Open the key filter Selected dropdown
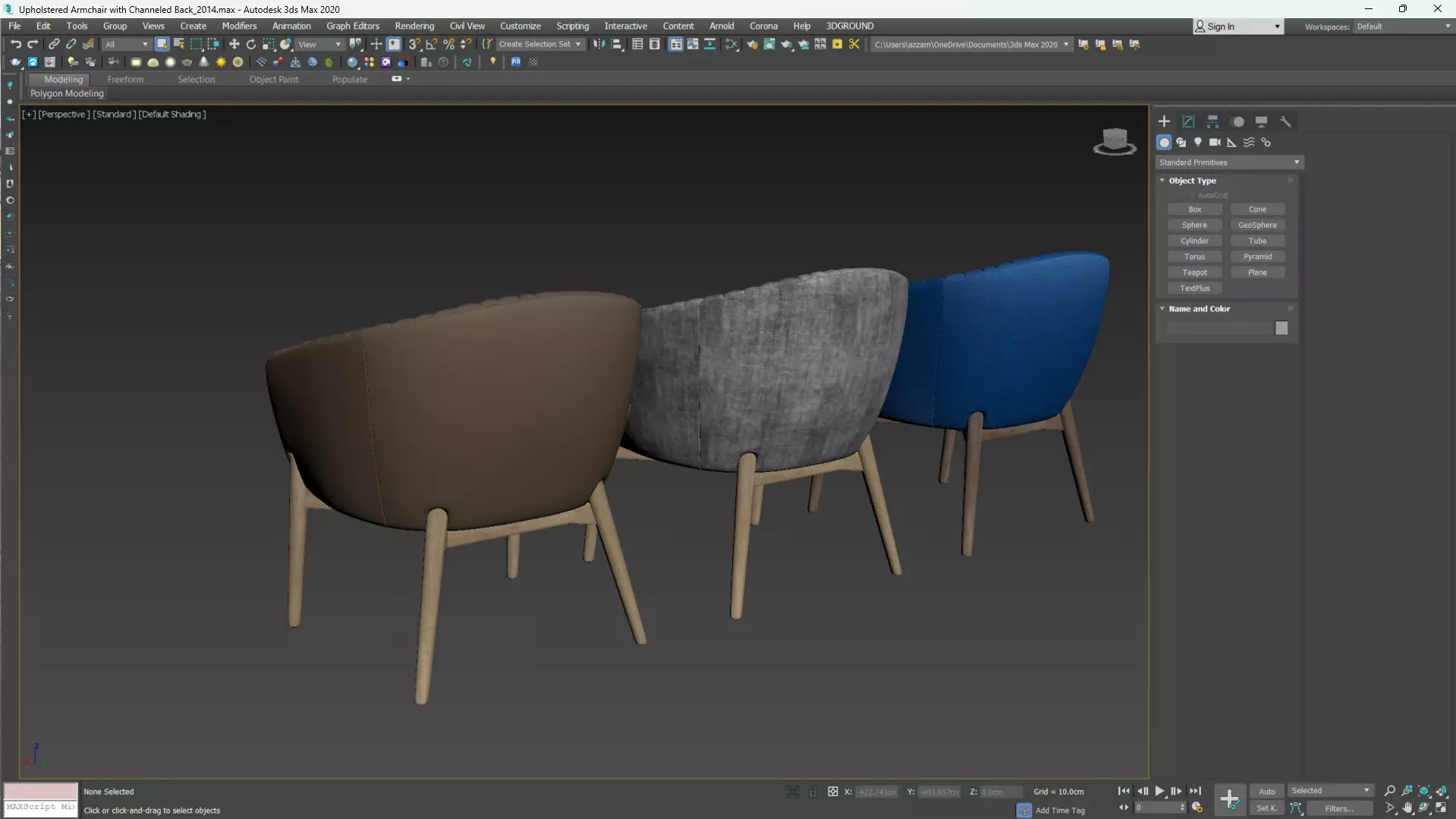 click(1330, 791)
